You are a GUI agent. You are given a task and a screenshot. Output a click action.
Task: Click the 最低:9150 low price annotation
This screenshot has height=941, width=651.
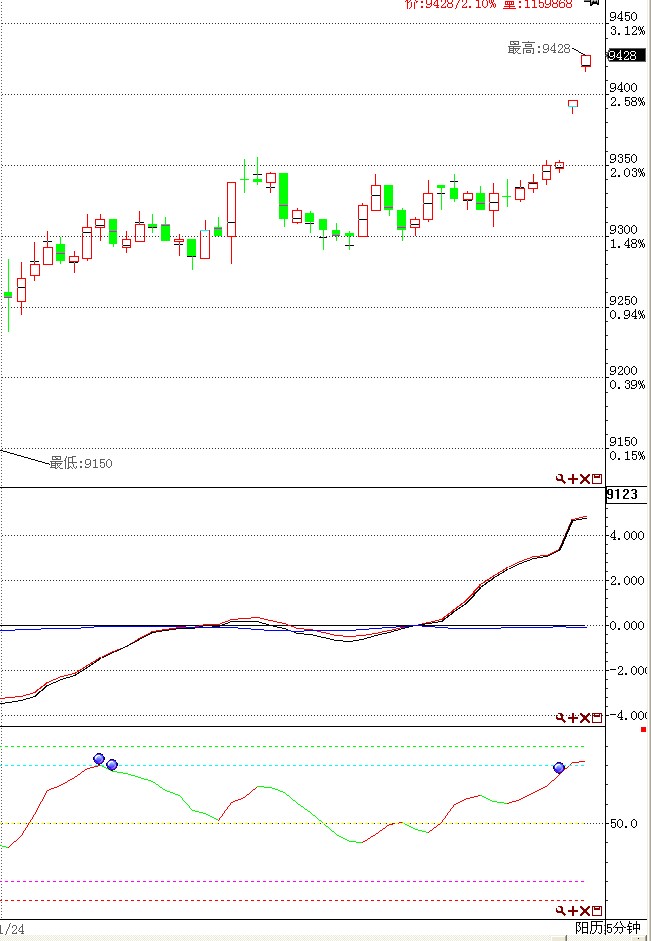[80, 463]
